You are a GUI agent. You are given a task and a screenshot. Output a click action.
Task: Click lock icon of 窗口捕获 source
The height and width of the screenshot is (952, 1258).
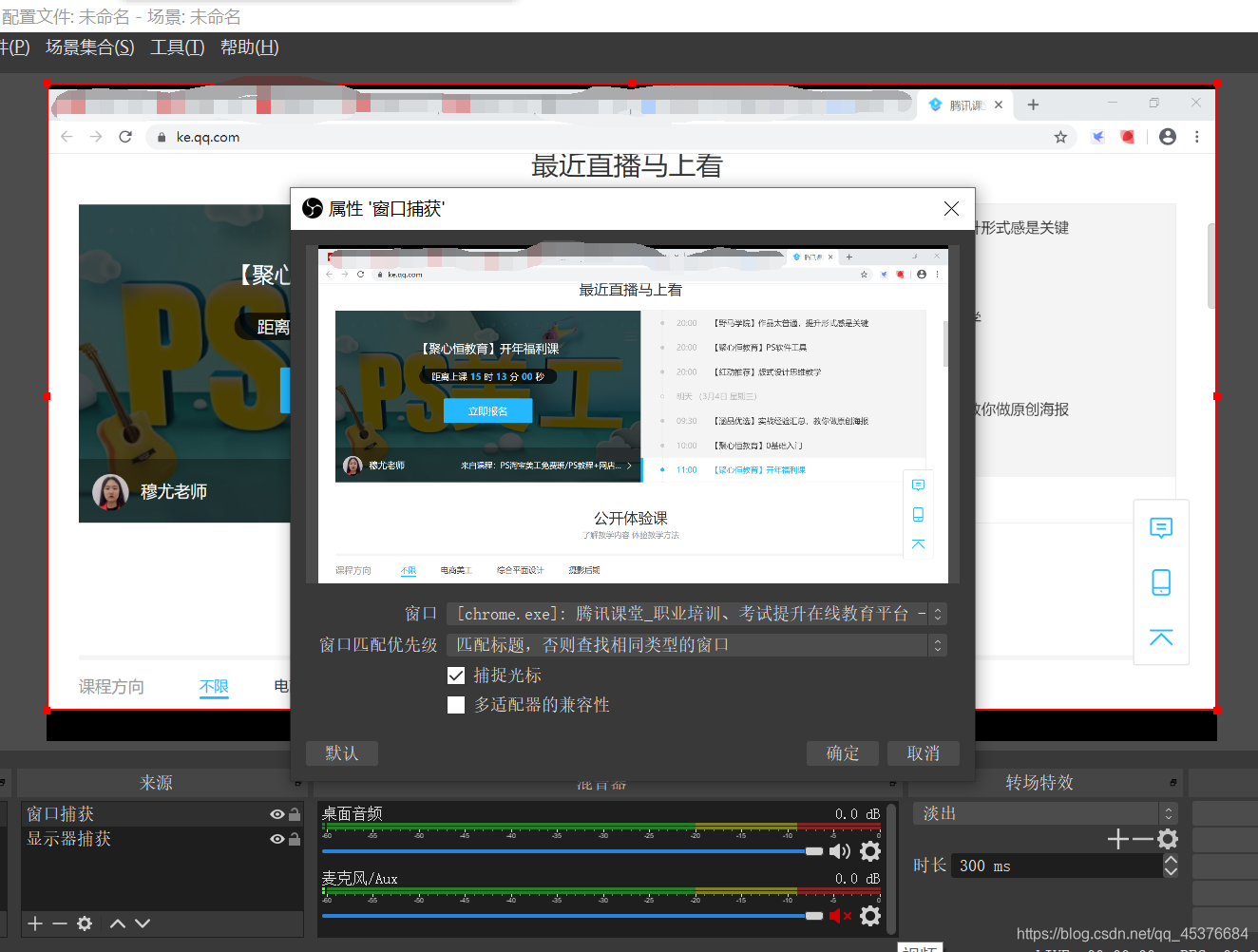[x=295, y=814]
